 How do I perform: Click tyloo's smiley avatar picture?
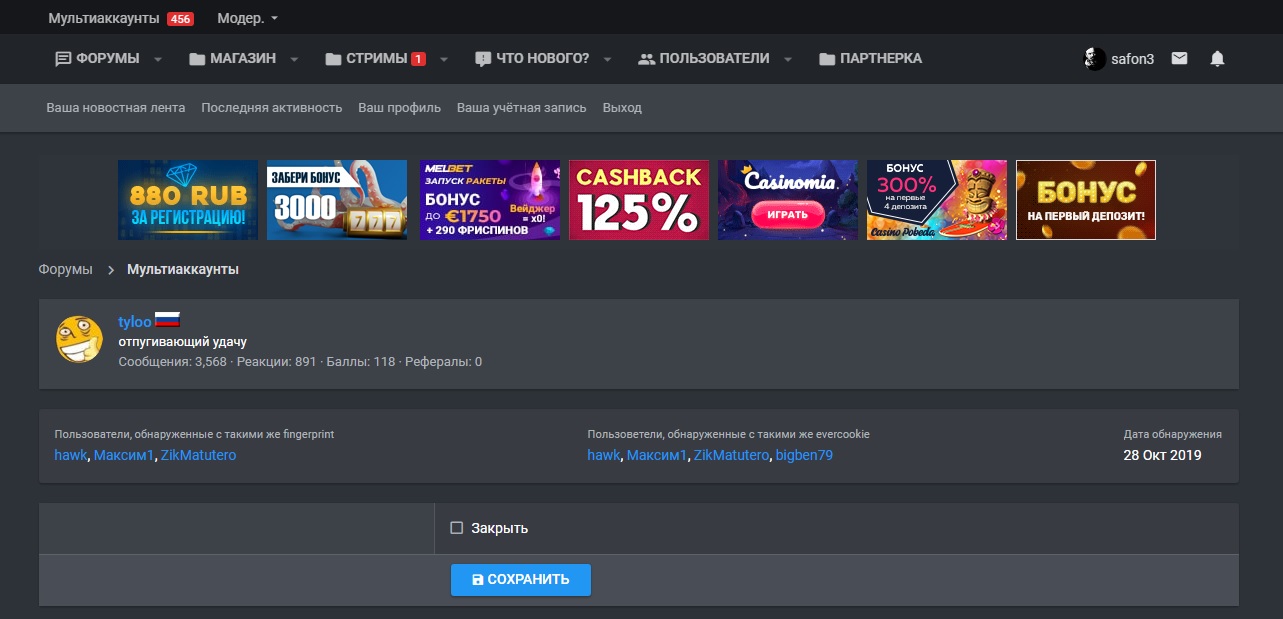click(79, 340)
